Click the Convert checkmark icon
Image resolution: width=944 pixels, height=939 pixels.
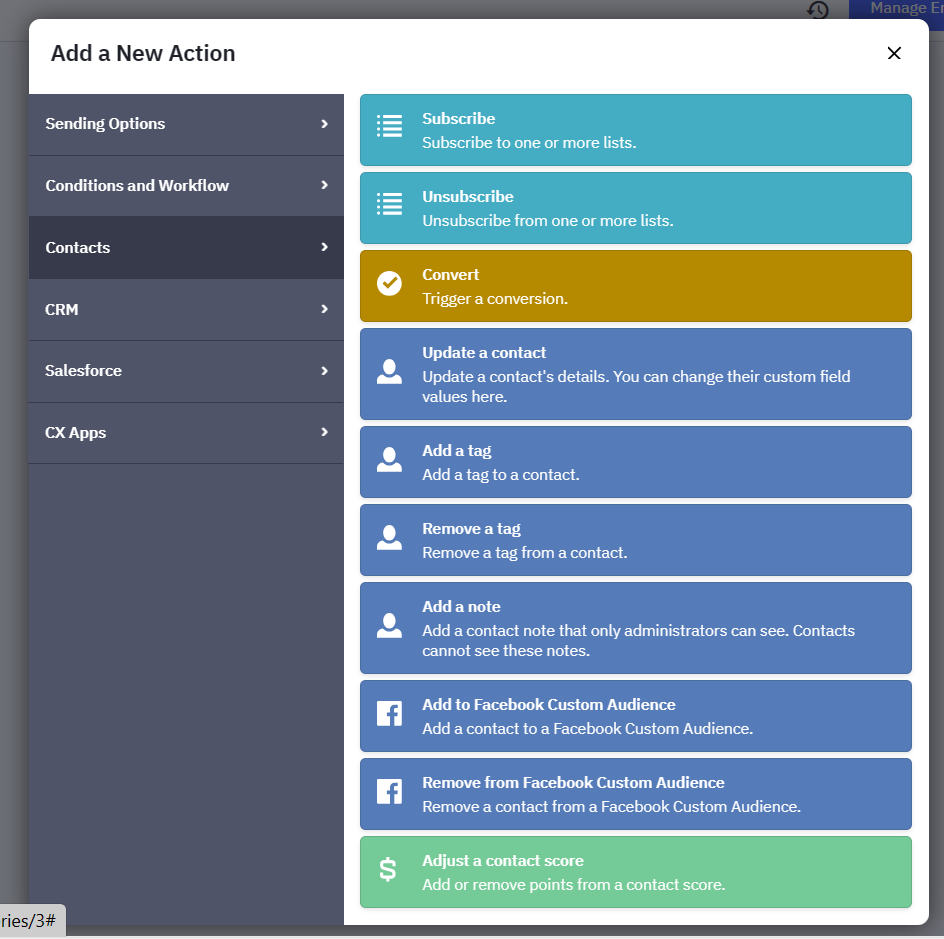pyautogui.click(x=389, y=282)
